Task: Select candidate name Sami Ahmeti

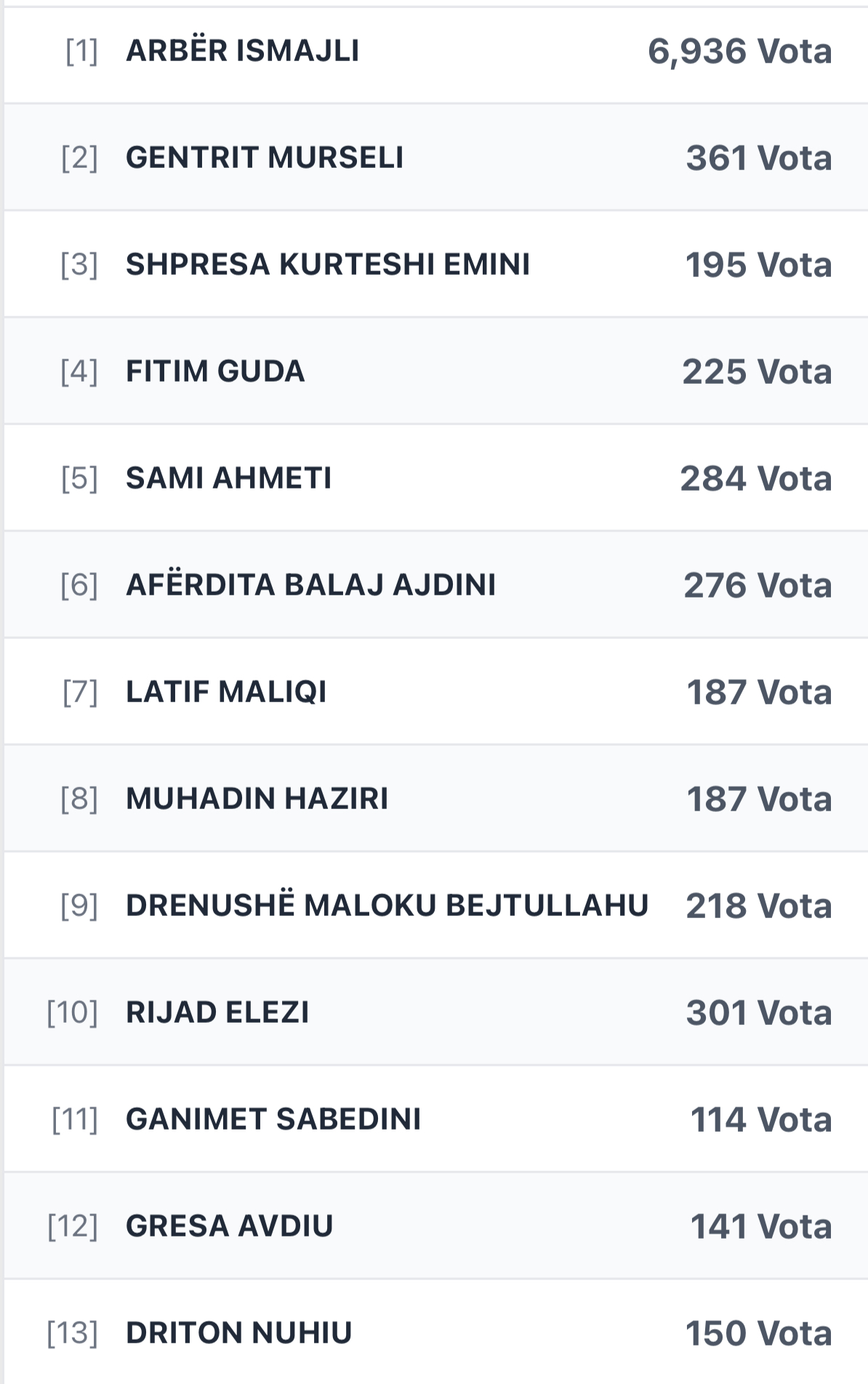Action: 228,478
